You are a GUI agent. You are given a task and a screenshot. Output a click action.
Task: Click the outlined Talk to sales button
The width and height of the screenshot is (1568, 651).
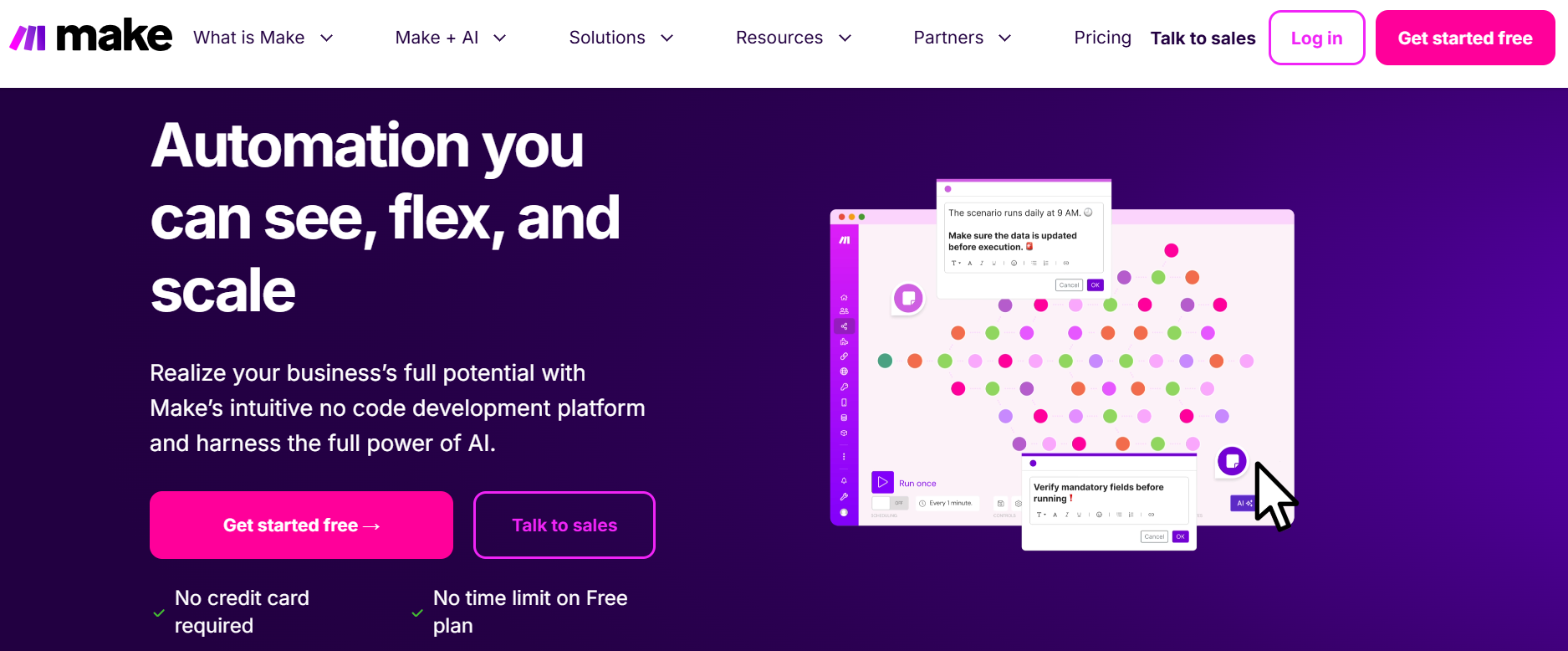pos(564,525)
